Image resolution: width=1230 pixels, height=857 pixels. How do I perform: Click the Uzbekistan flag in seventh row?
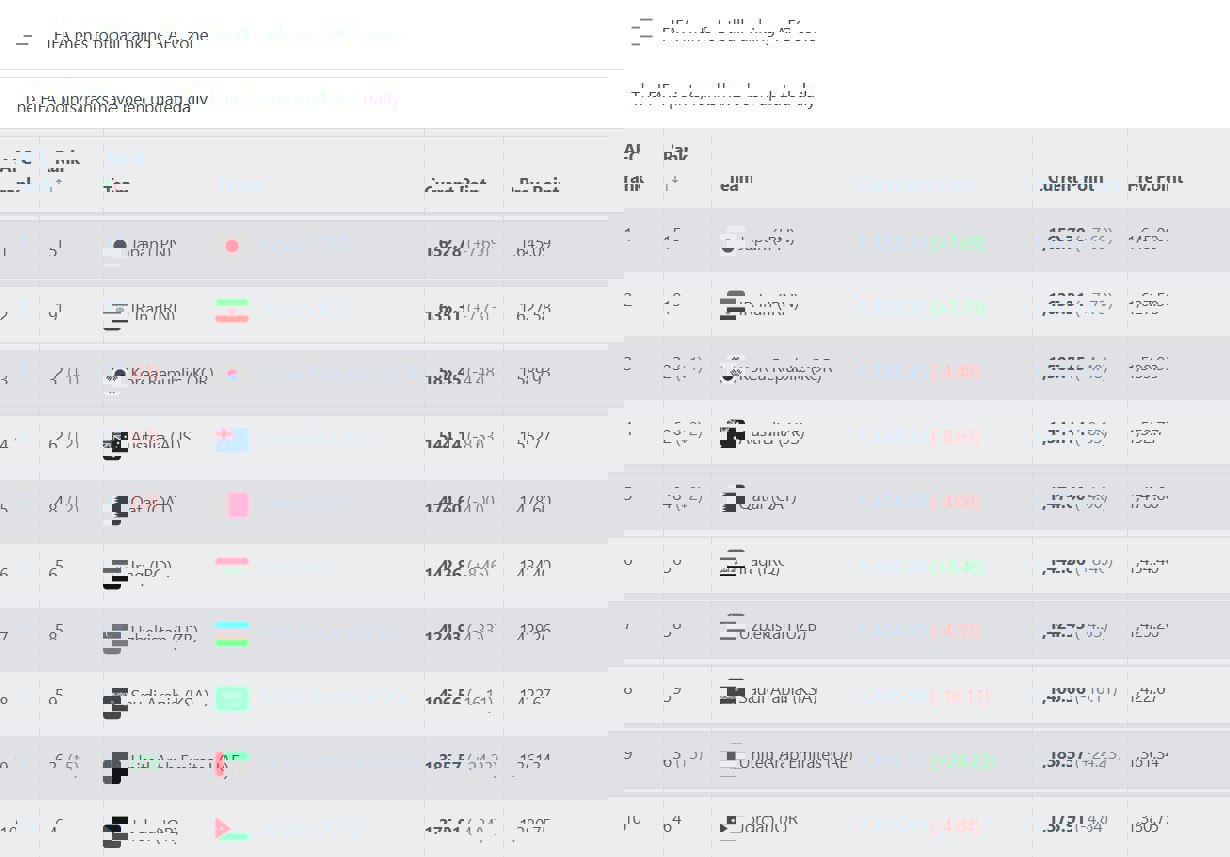pos(232,634)
